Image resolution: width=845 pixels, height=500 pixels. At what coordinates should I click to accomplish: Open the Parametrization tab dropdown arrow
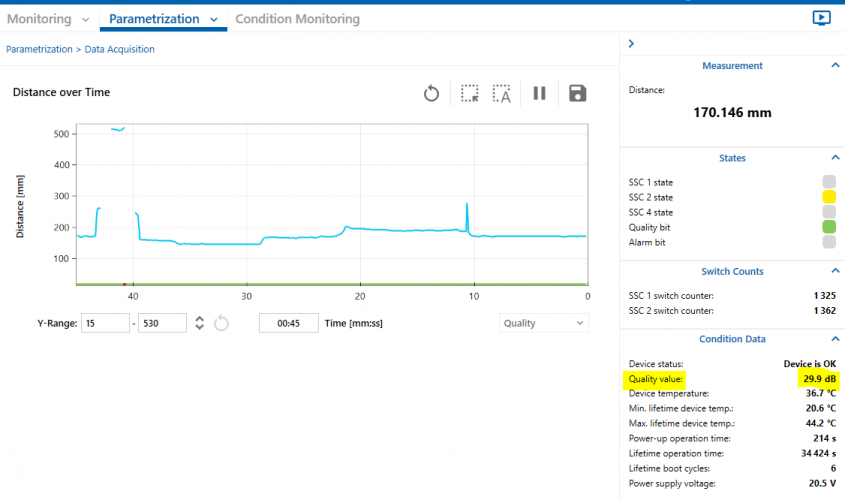pyautogui.click(x=215, y=20)
